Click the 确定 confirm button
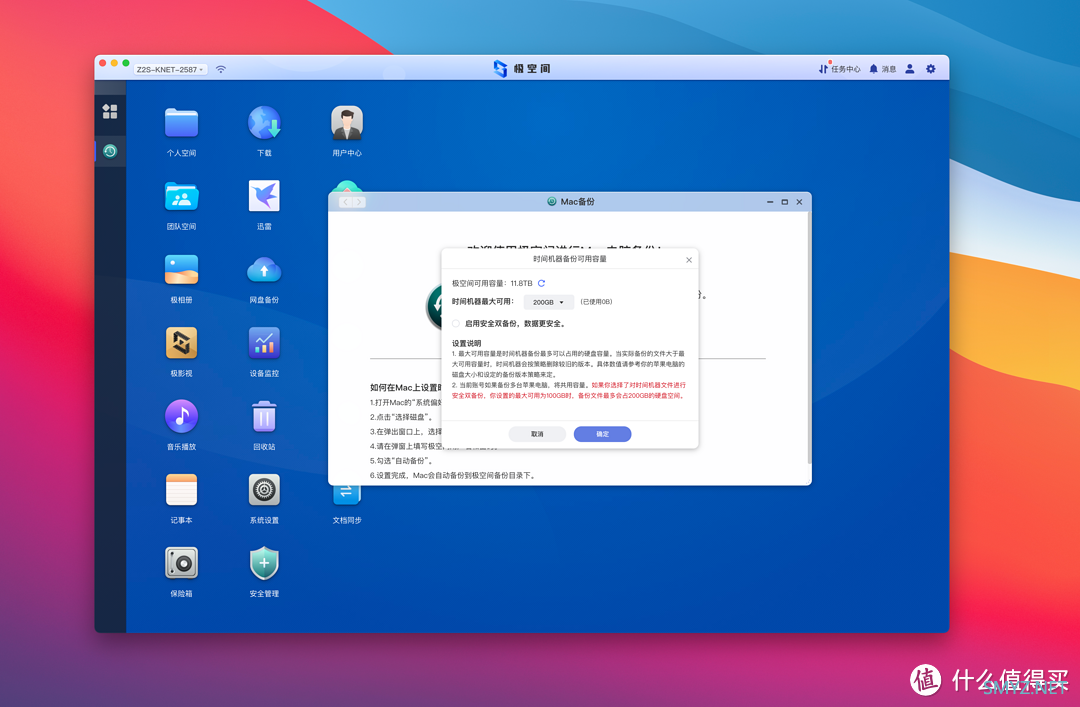Screen dimensions: 1080x707 click(603, 434)
